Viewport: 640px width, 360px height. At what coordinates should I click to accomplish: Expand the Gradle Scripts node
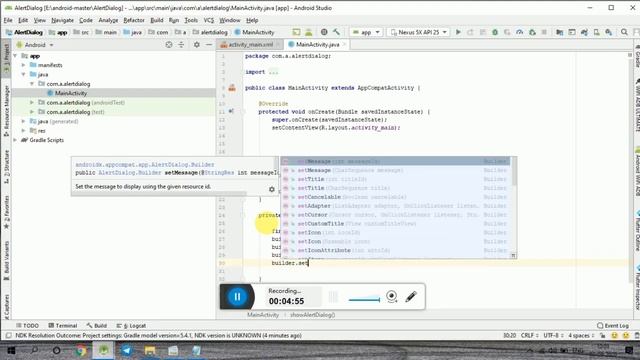tap(16, 140)
